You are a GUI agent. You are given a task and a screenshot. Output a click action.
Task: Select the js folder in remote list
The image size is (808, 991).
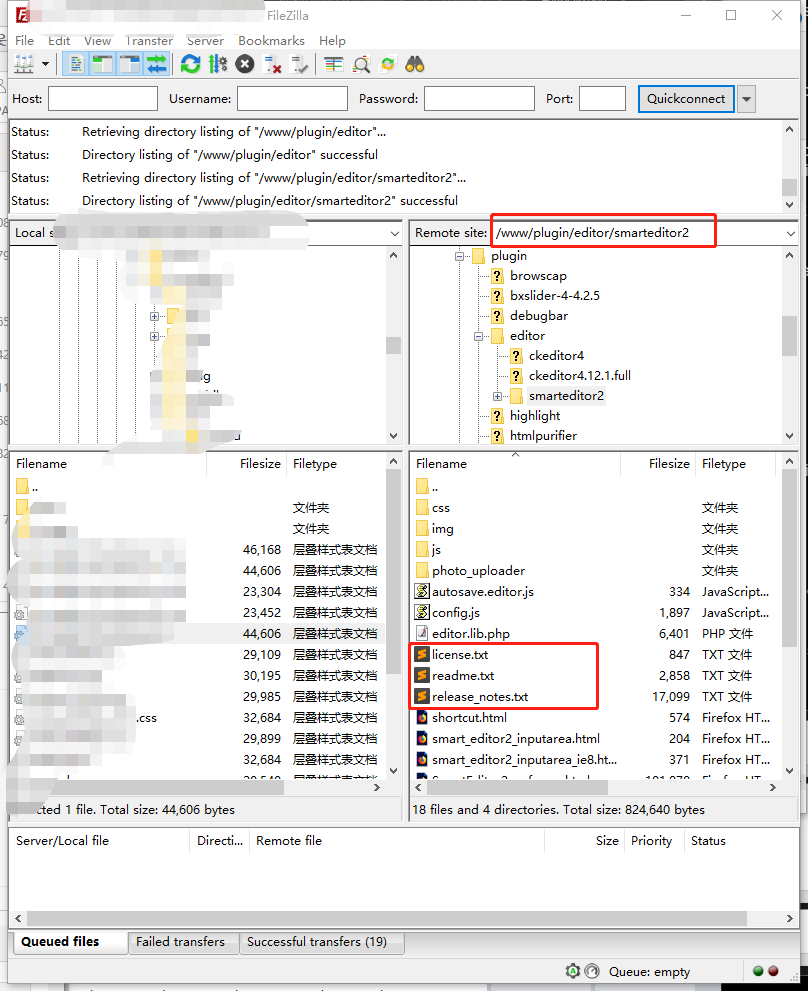(436, 550)
